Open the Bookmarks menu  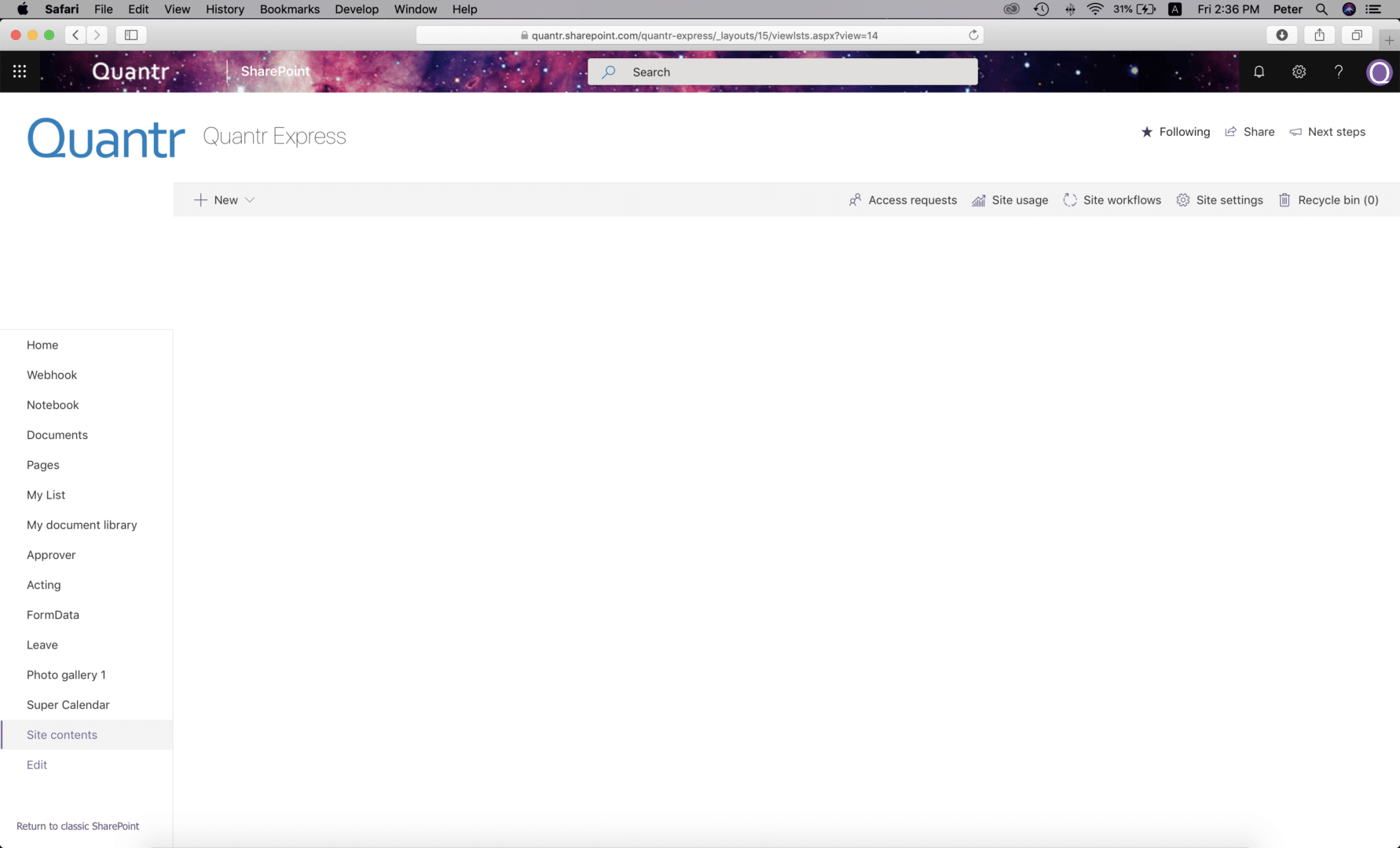(289, 9)
